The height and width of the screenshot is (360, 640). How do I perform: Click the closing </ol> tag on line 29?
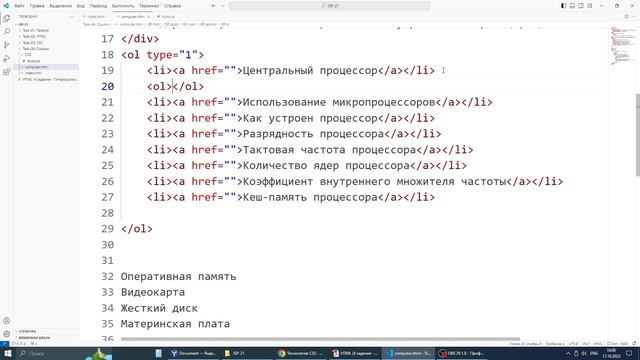[137, 229]
